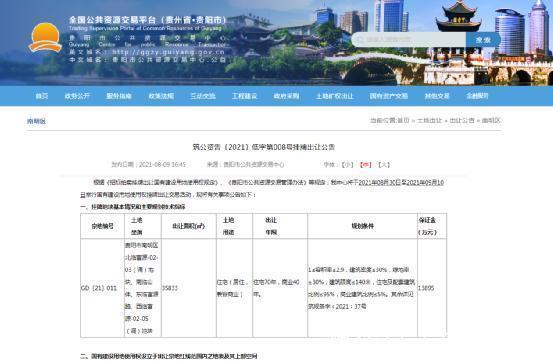This screenshot has height=363, width=553.
Task: Click the 首页 breadcrumb link
Action: [x=403, y=120]
